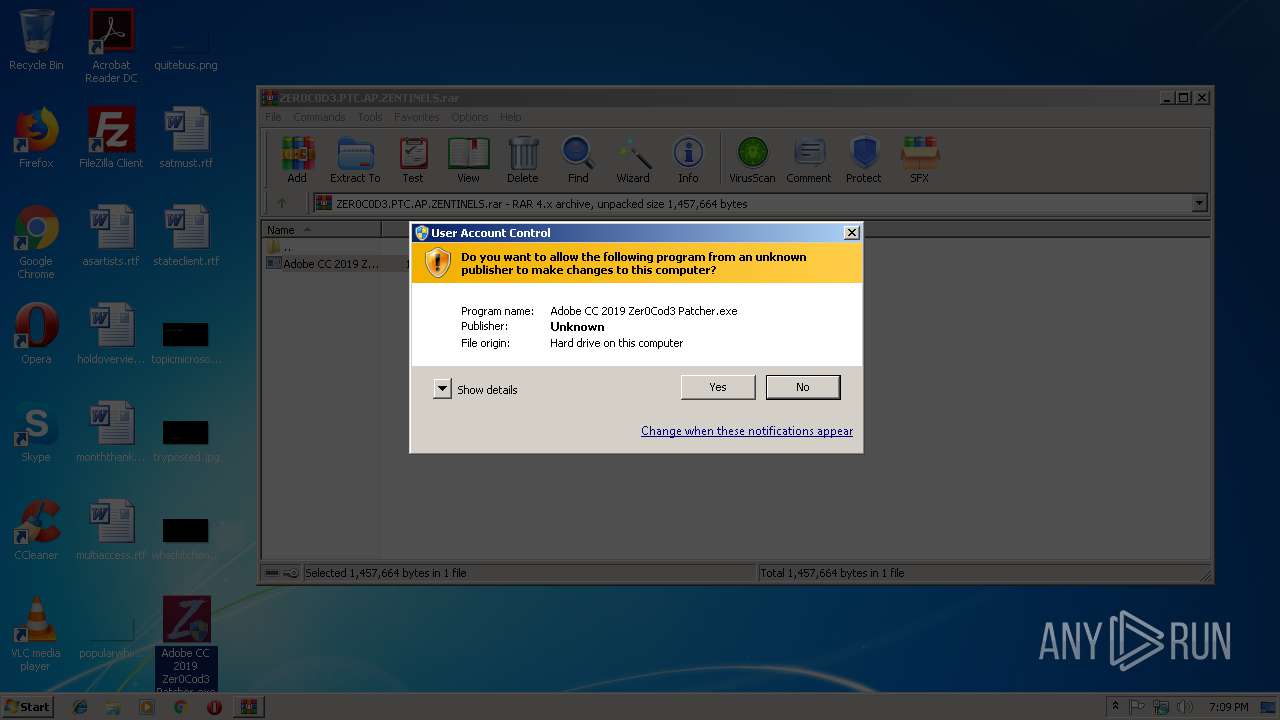Viewport: 1280px width, 720px height.
Task: Click the status bar 'Total 1,457,664 bytes' text
Action: (832, 573)
